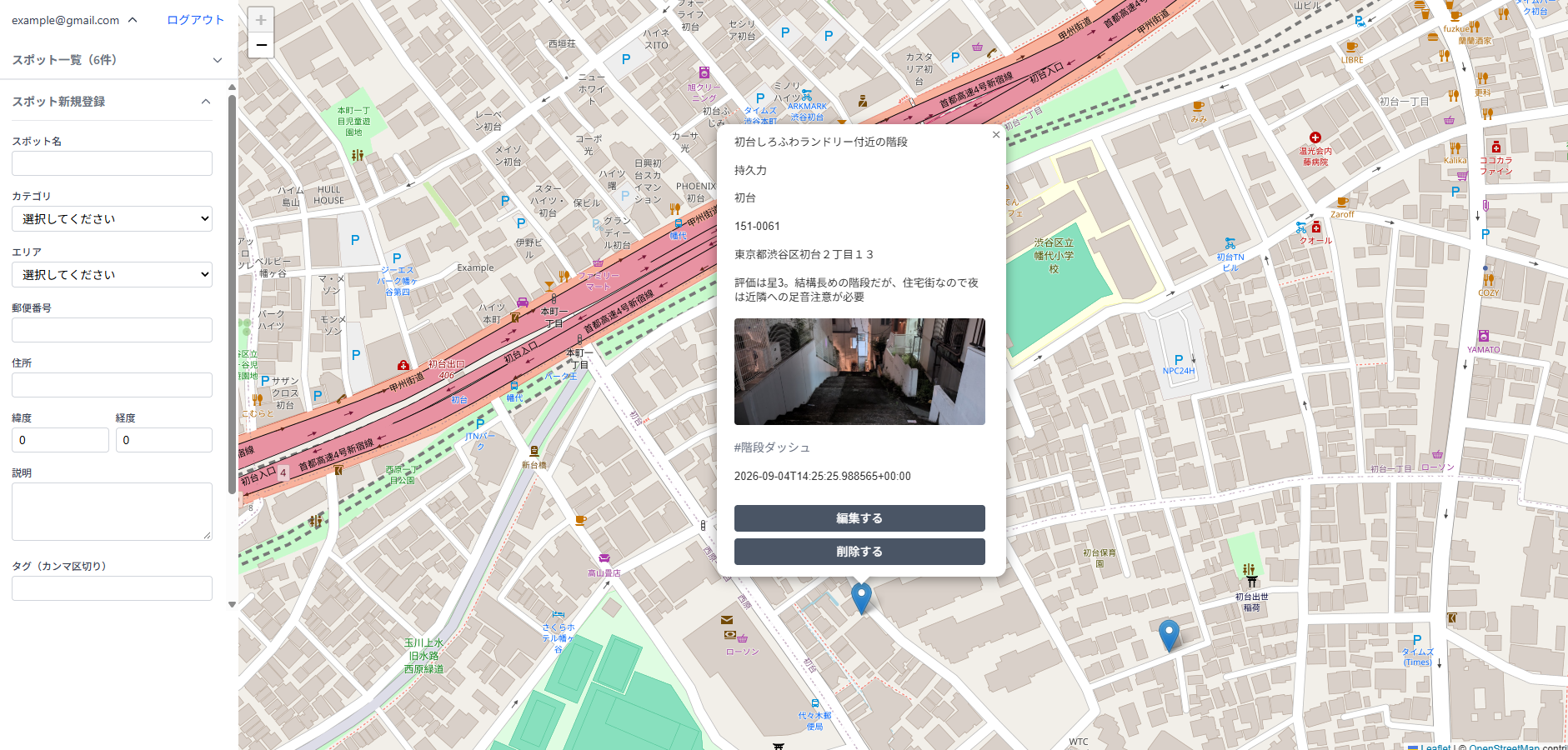Log out via ログアウト link
Viewport: 1568px width, 750px height.
pyautogui.click(x=196, y=20)
